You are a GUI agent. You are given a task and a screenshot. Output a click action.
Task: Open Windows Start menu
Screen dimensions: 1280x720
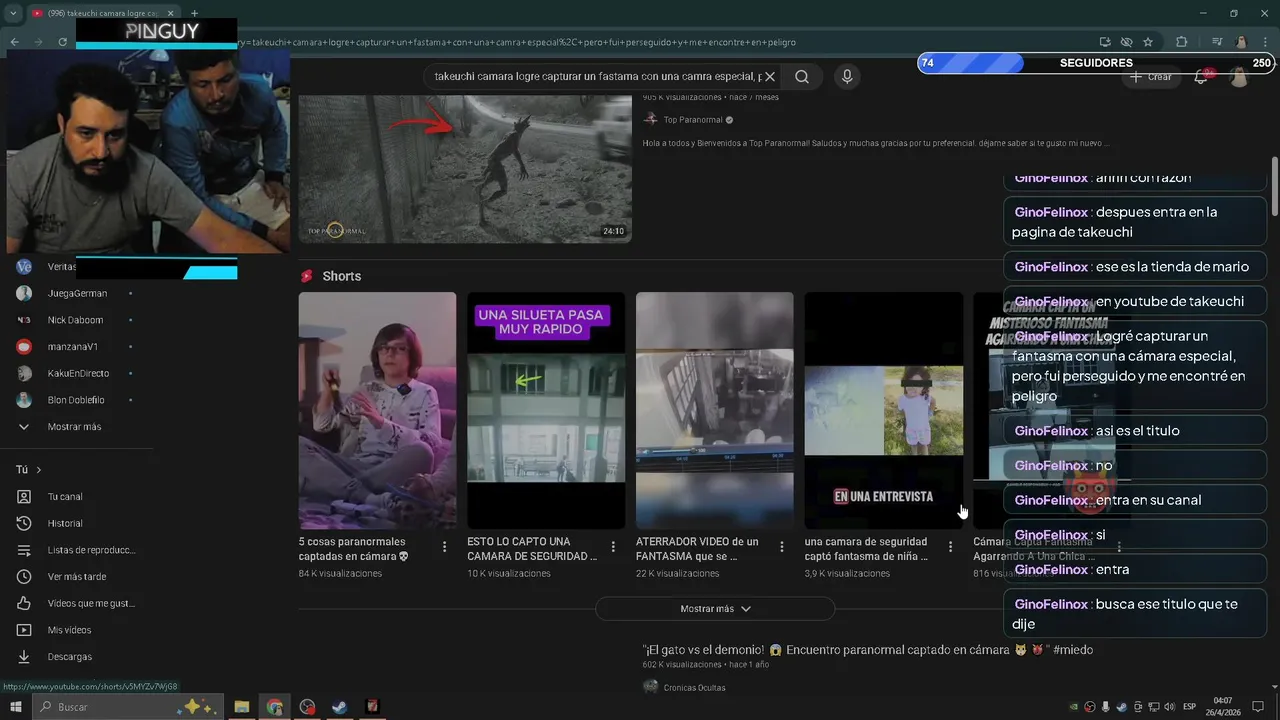[x=16, y=707]
